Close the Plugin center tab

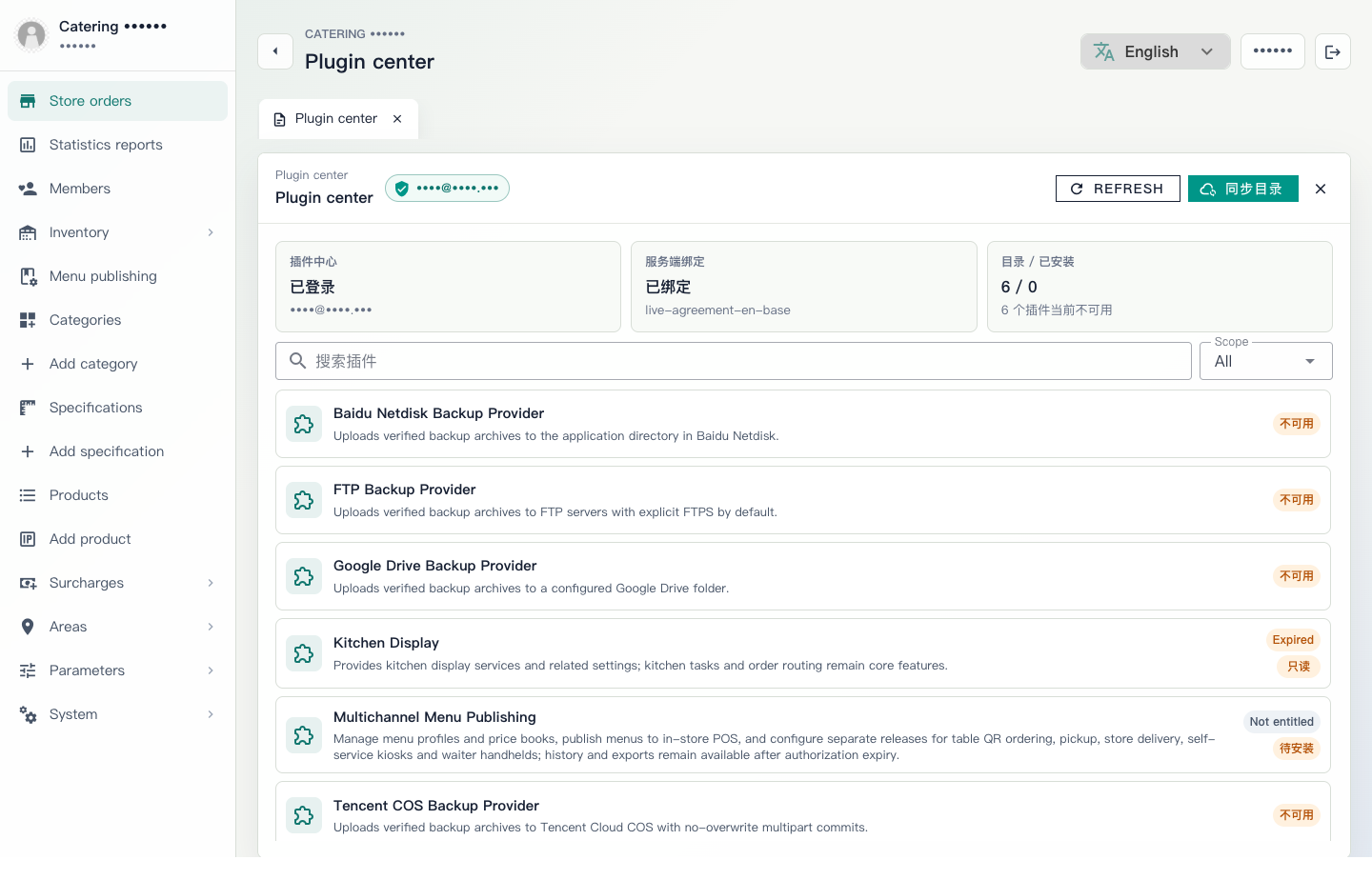click(x=397, y=119)
